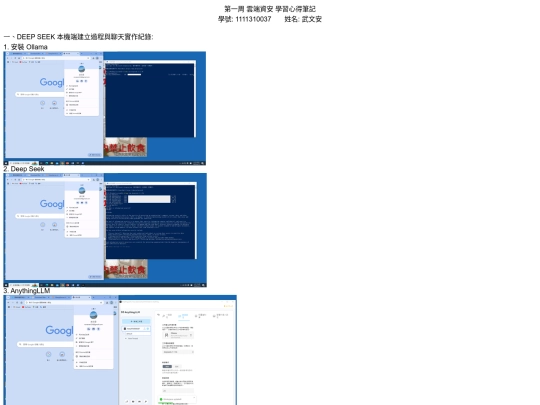Select the name text 姓名: 武文安
The image size is (540, 405).
(303, 19)
